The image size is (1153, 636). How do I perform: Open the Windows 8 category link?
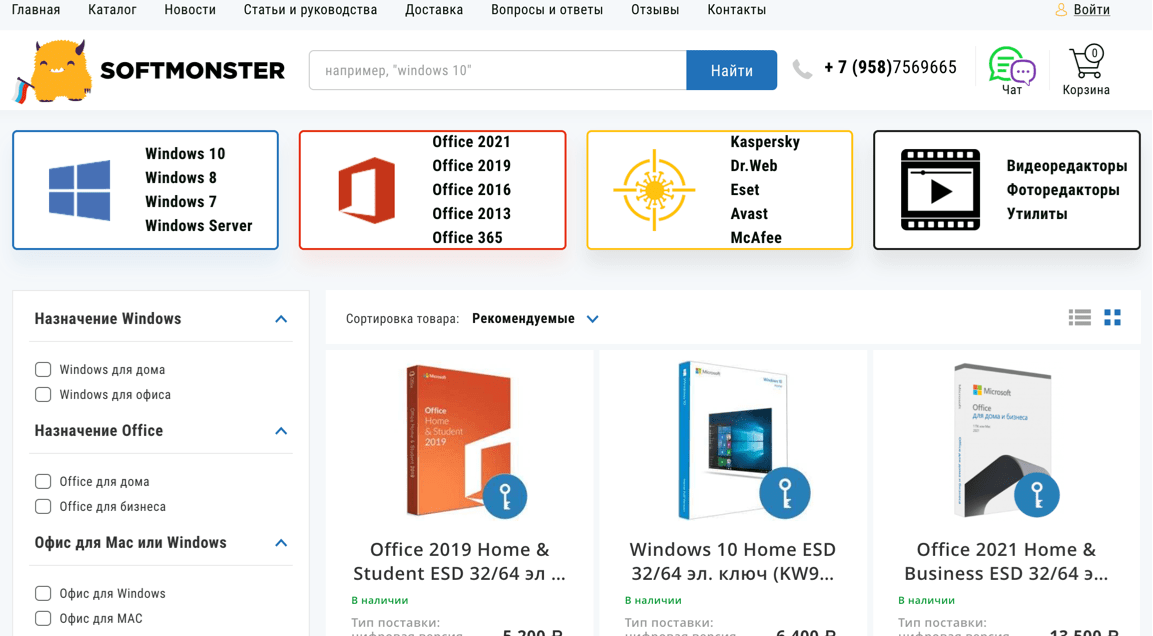click(x=181, y=177)
